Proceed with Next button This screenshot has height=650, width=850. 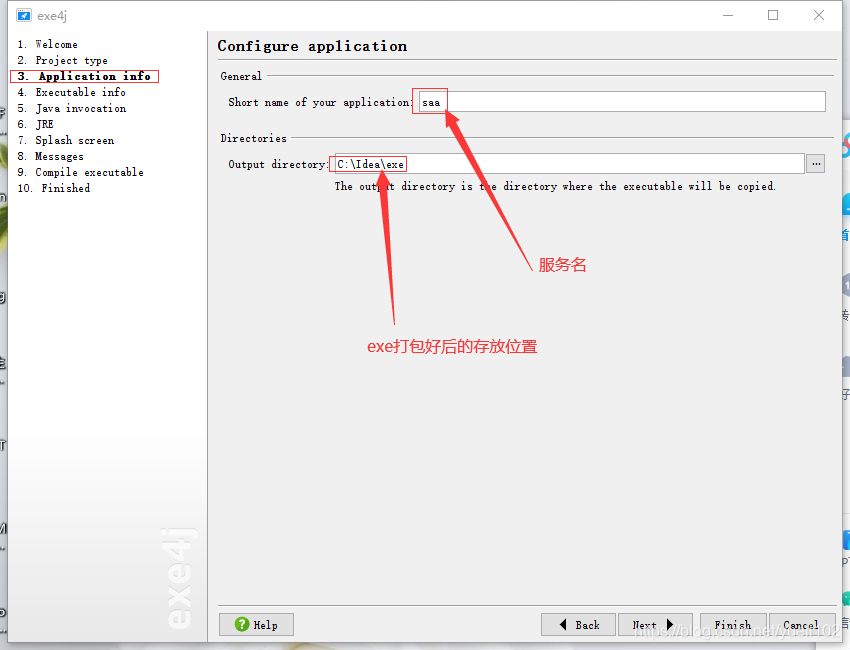coord(655,625)
